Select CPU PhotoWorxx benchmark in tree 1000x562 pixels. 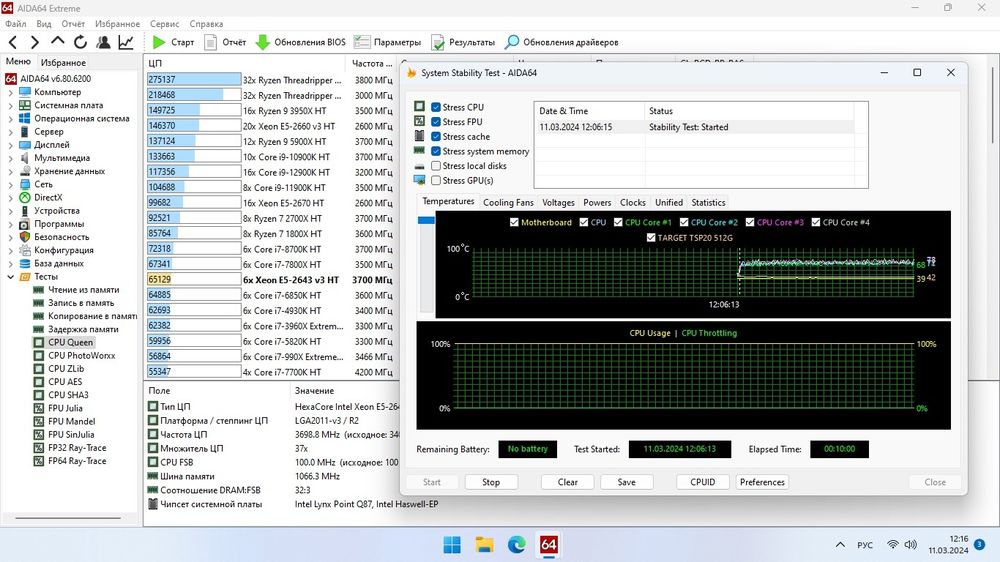[82, 355]
